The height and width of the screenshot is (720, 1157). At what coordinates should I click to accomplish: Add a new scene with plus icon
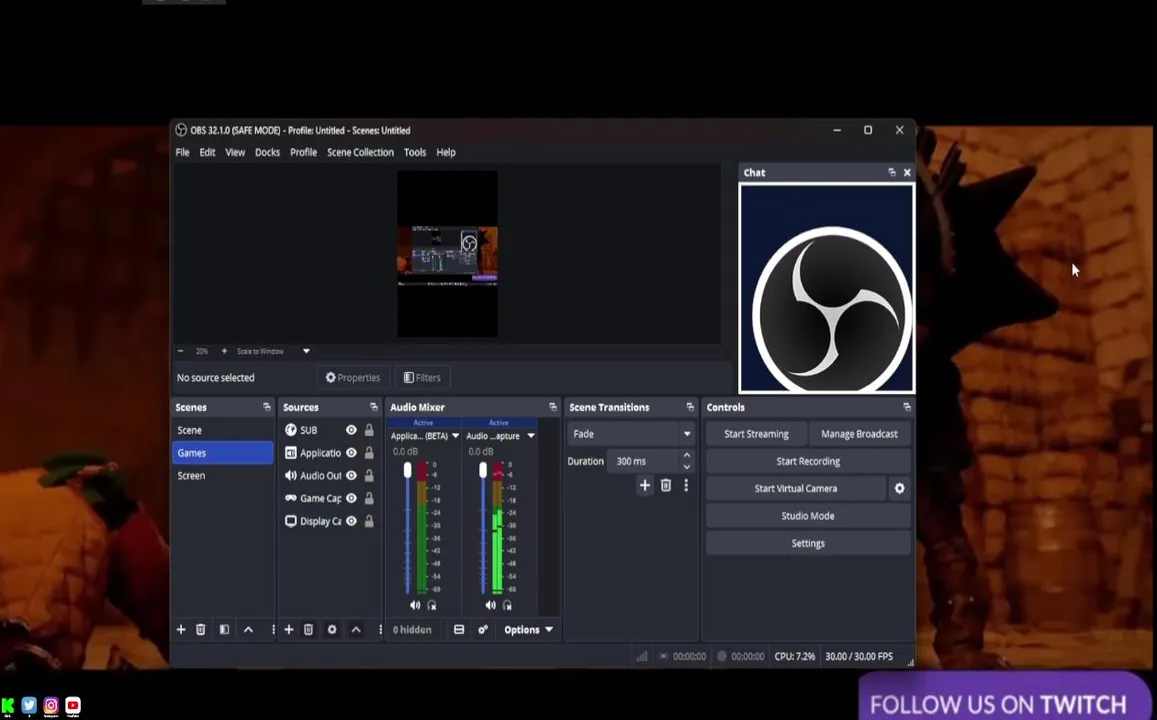tap(181, 629)
